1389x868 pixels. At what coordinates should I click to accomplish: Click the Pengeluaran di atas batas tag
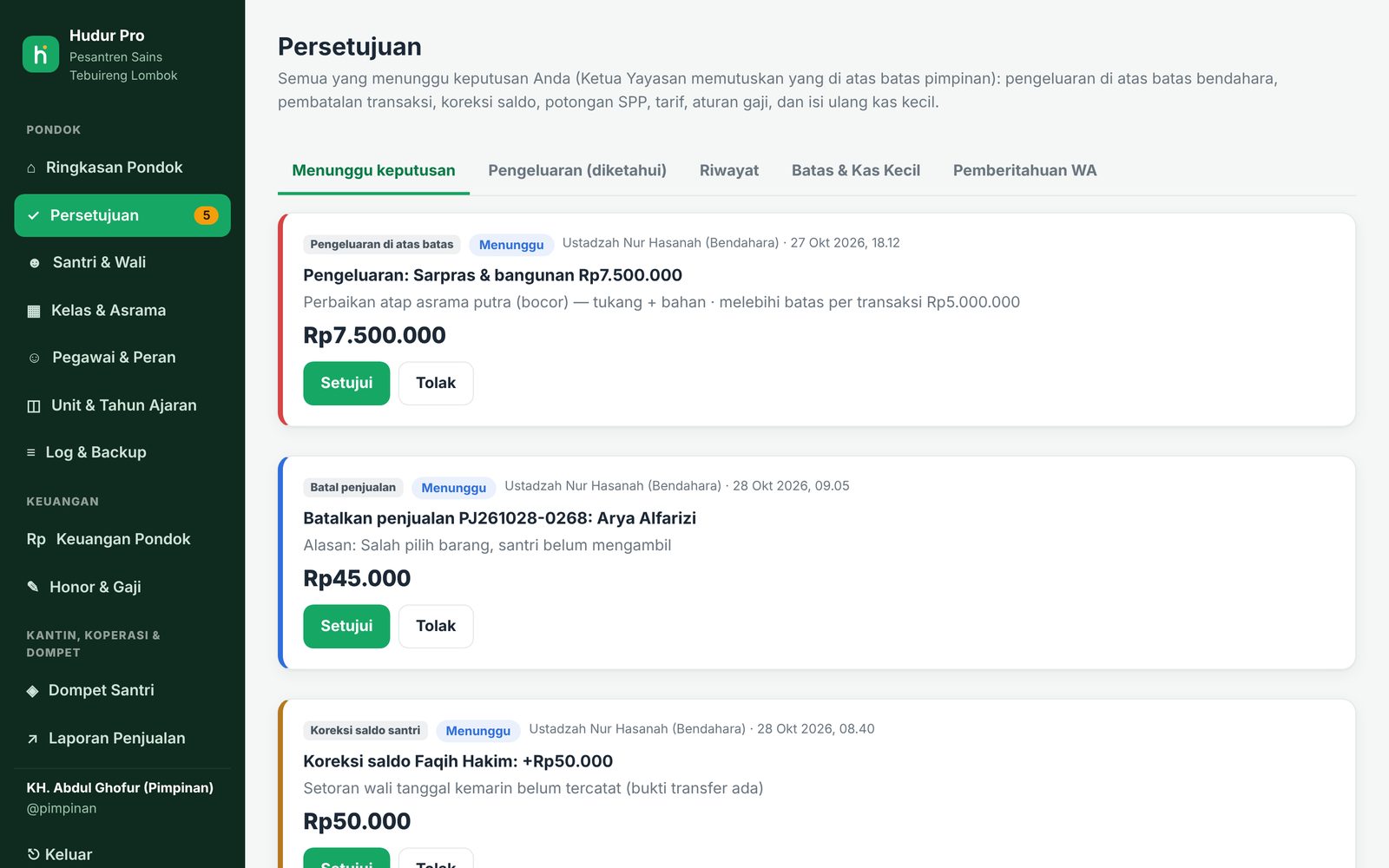pyautogui.click(x=382, y=245)
